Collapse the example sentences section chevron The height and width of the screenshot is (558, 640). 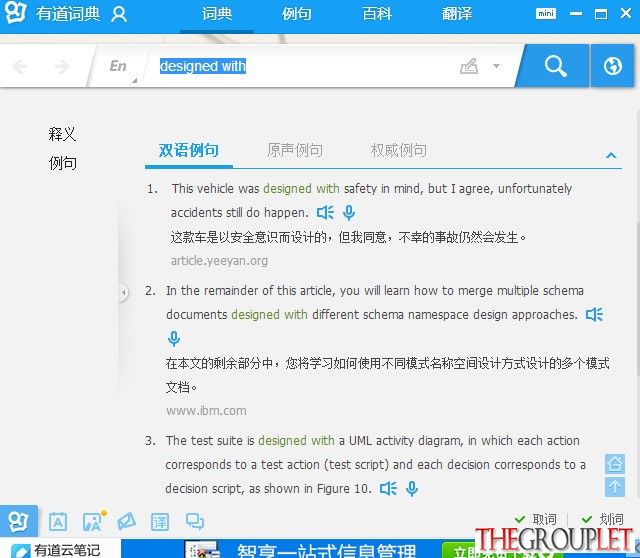[x=611, y=155]
